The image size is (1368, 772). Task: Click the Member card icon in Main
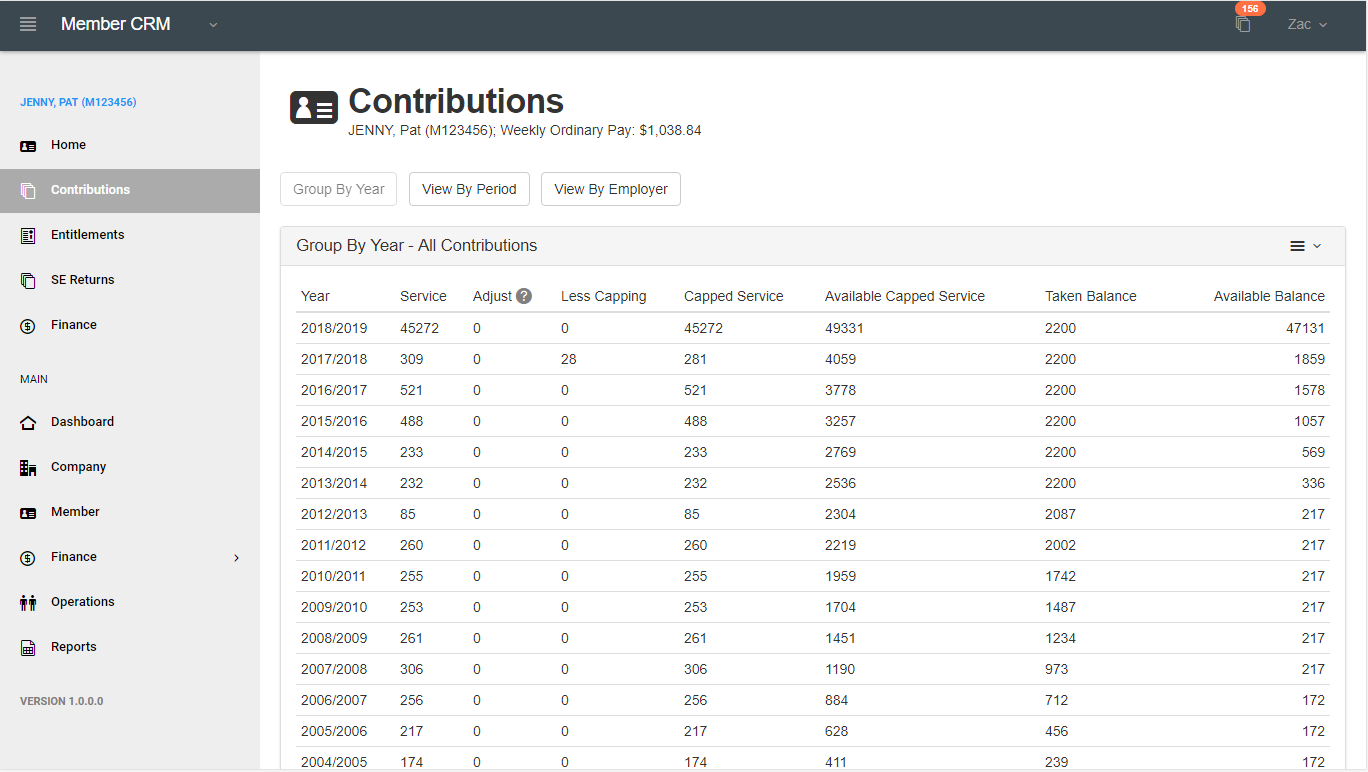pos(28,512)
